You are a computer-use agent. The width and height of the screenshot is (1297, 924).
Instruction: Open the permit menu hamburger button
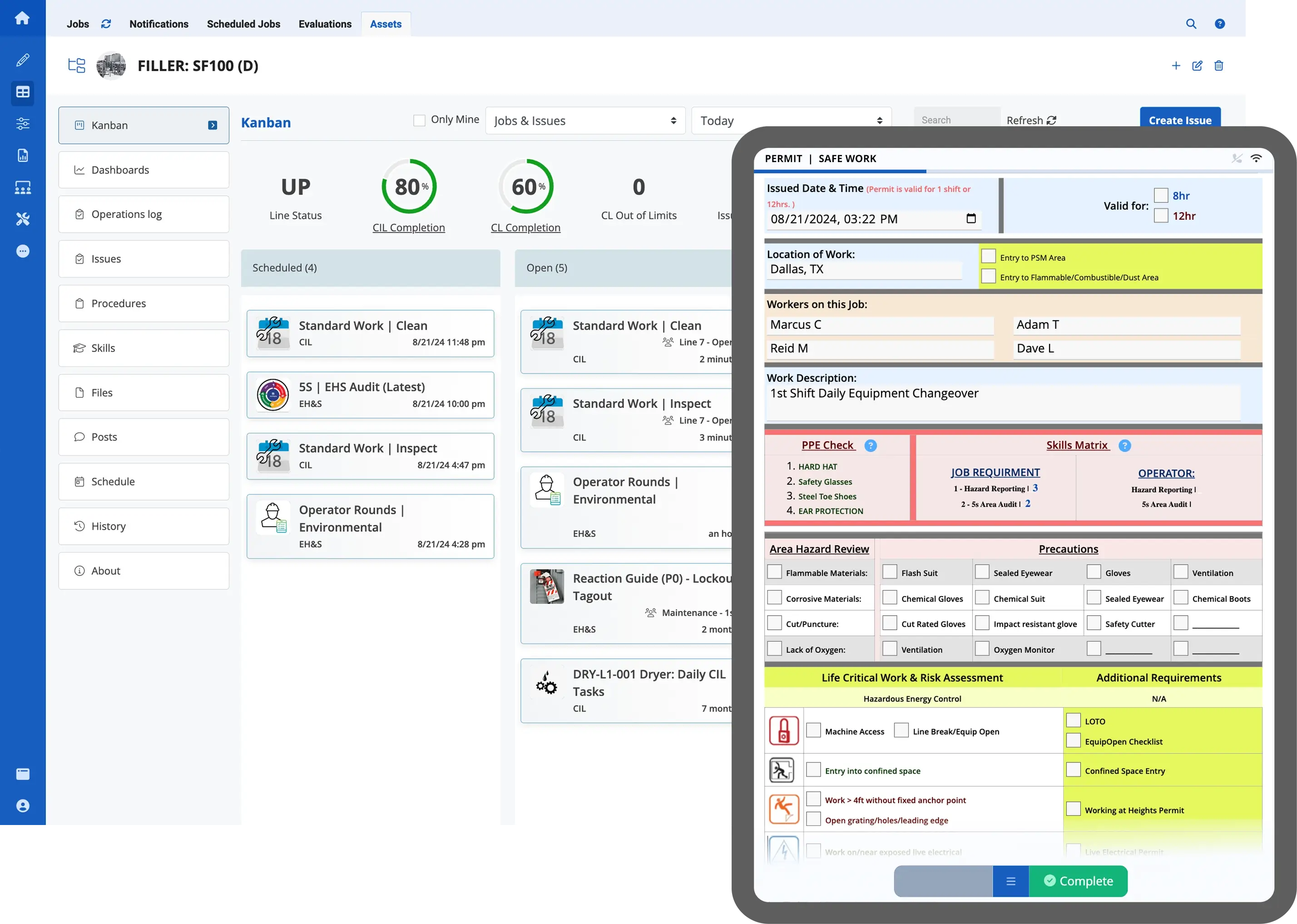click(x=1010, y=881)
